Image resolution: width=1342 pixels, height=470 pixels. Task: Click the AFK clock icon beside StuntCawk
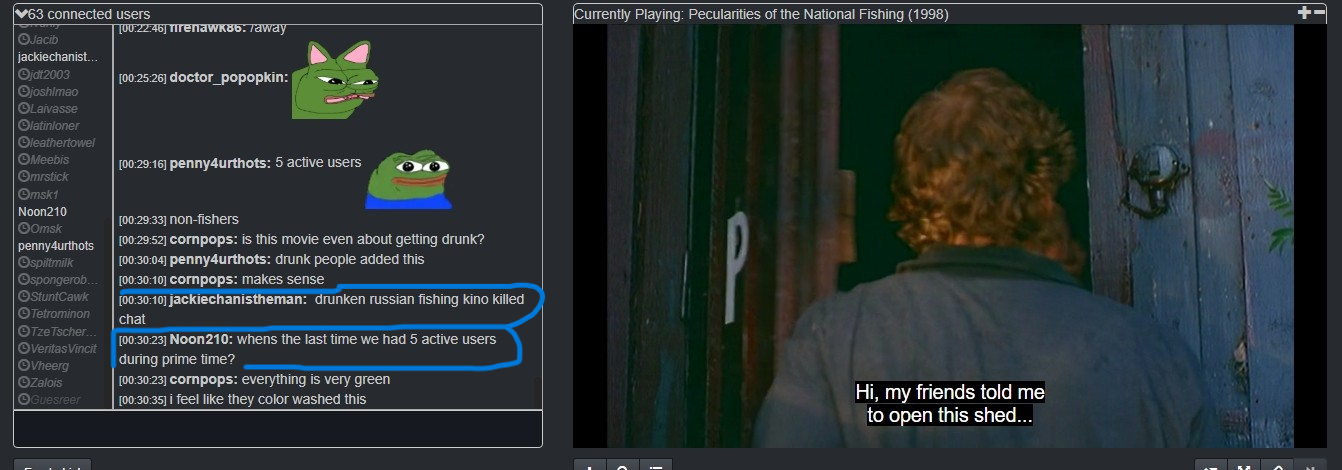pos(24,297)
